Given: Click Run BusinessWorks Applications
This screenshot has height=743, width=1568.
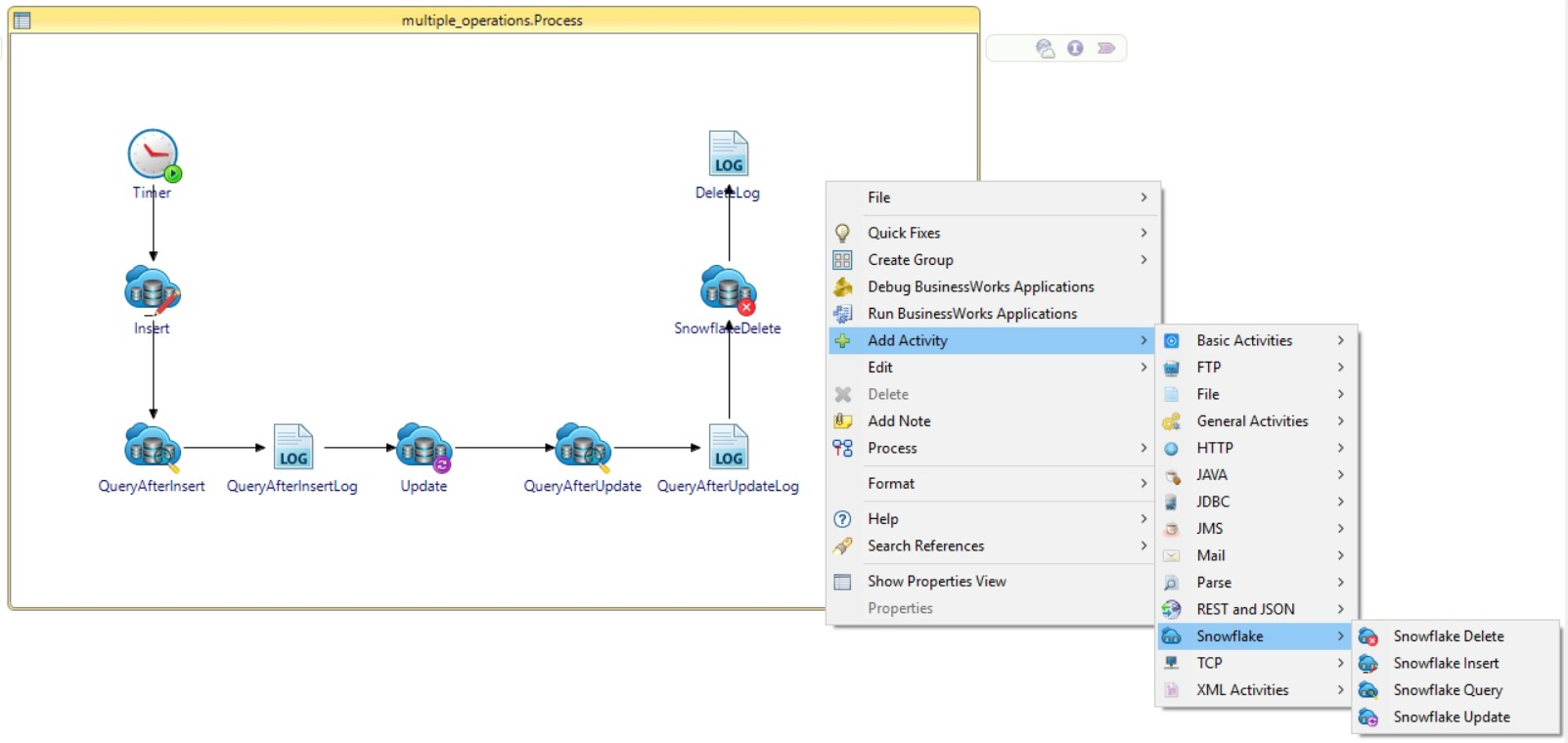Looking at the screenshot, I should click(971, 314).
